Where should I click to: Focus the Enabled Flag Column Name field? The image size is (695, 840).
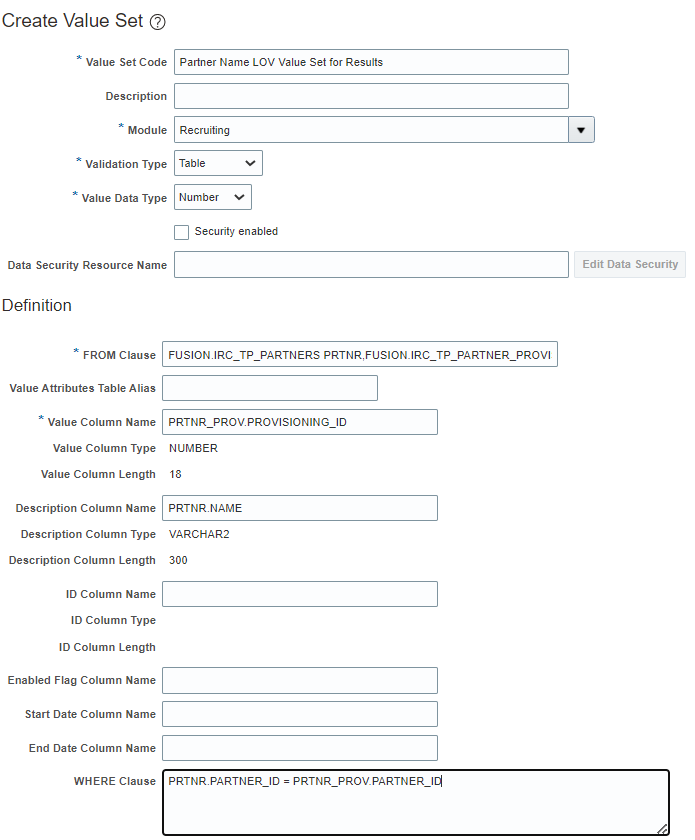pos(299,680)
